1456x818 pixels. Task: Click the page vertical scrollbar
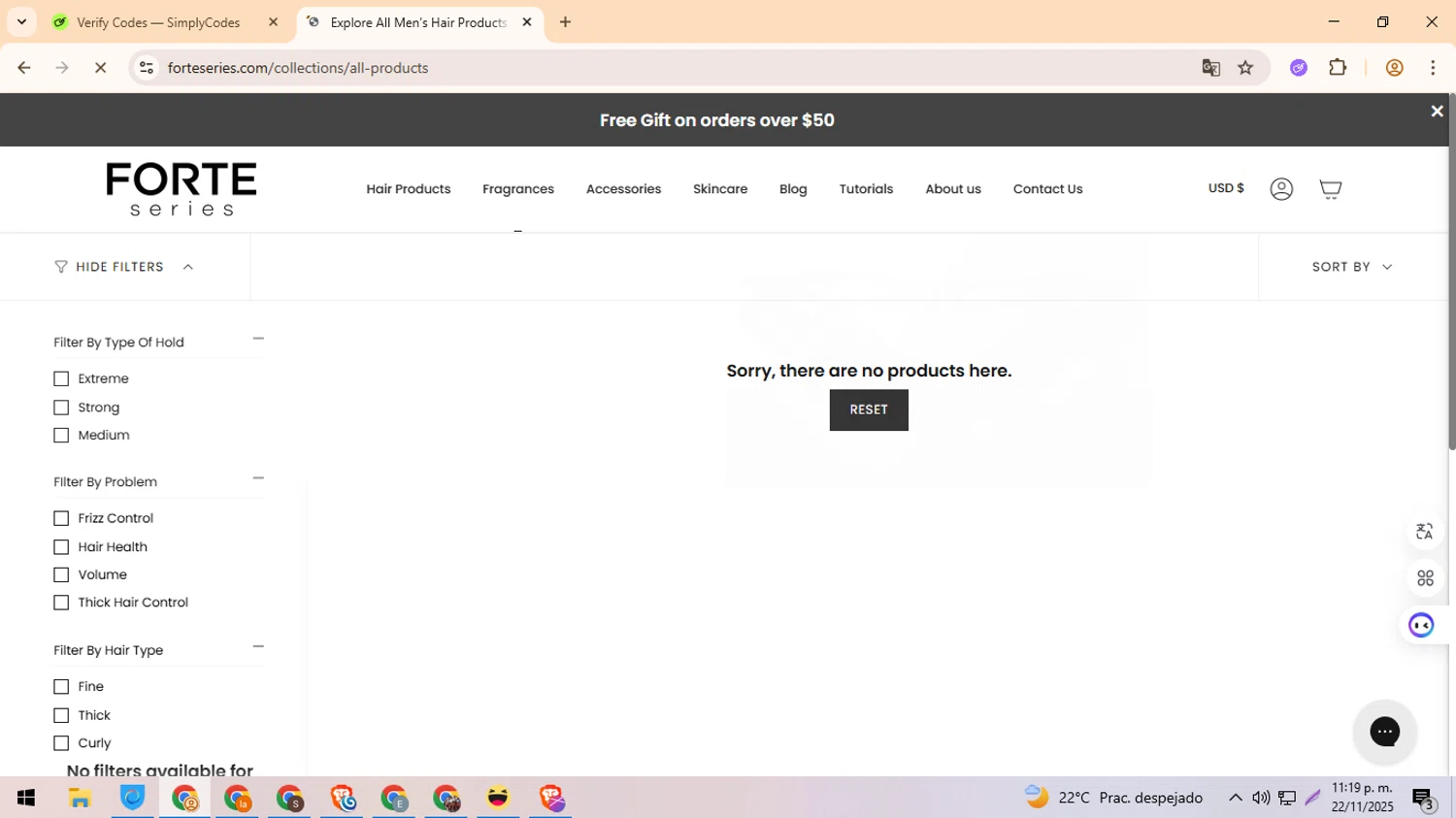pos(1451,274)
